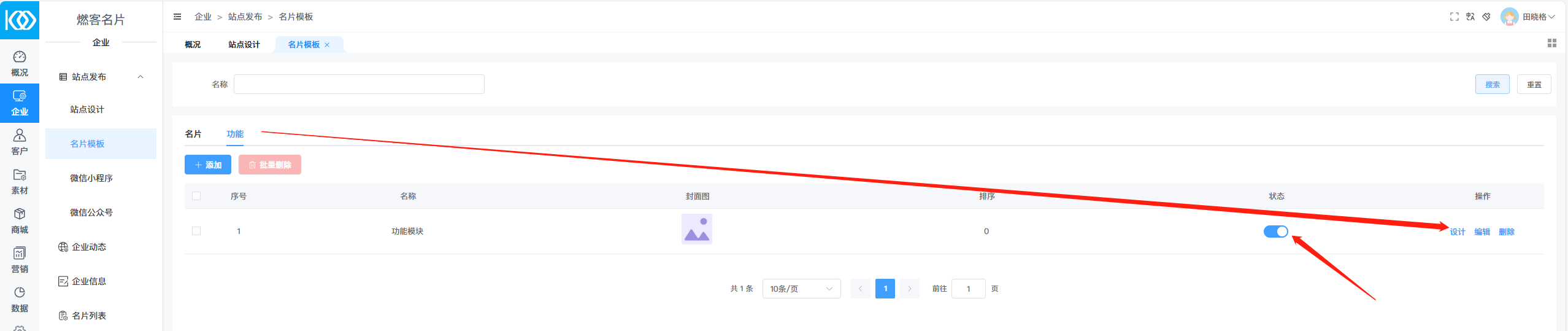Viewport: 1568px width, 331px height.
Task: Click the 名称 search input field
Action: tap(359, 84)
